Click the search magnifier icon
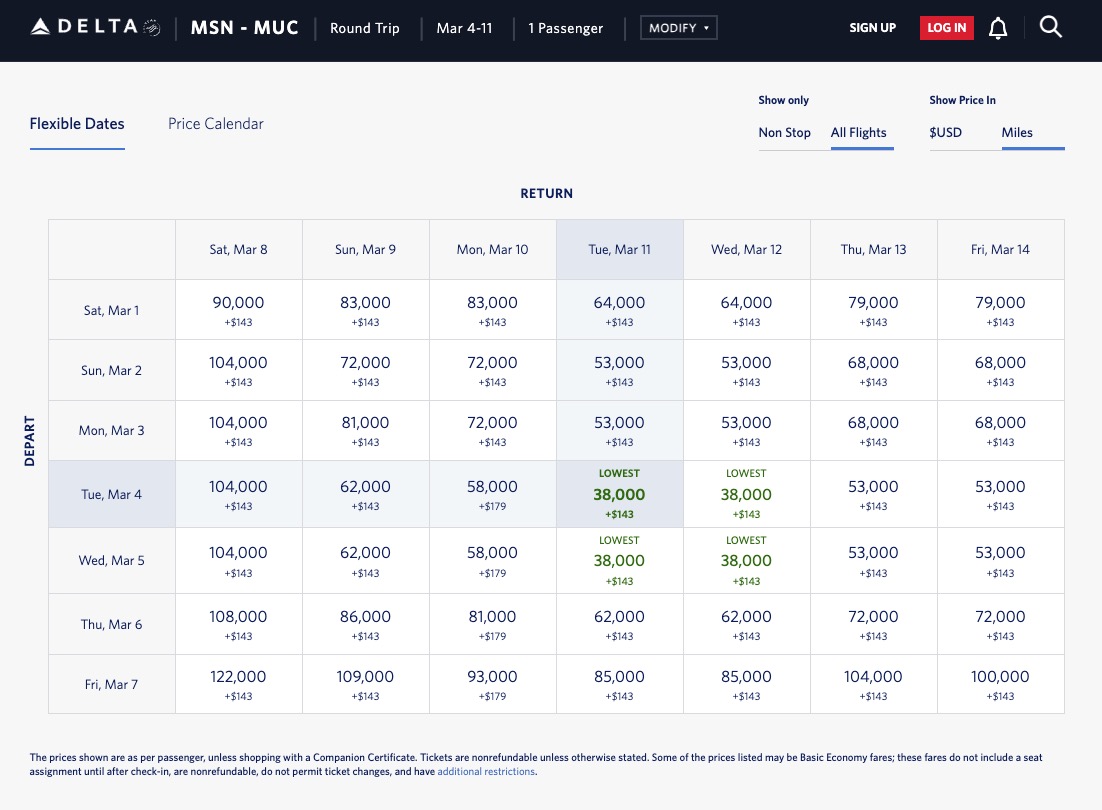Viewport: 1102px width, 810px height. 1051,28
